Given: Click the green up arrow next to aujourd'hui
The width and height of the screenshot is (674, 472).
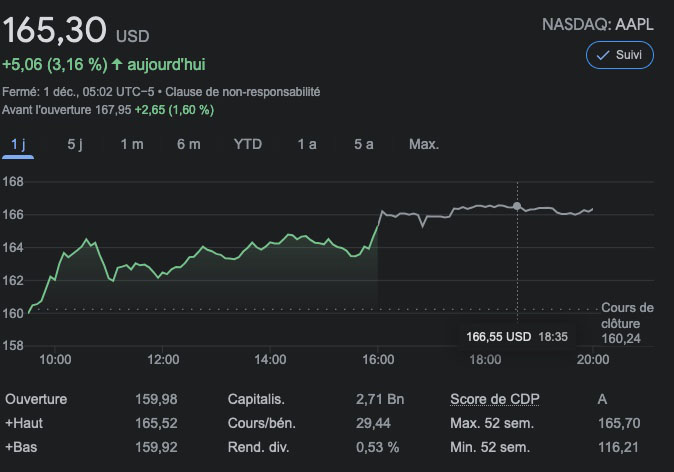Looking at the screenshot, I should pyautogui.click(x=117, y=64).
